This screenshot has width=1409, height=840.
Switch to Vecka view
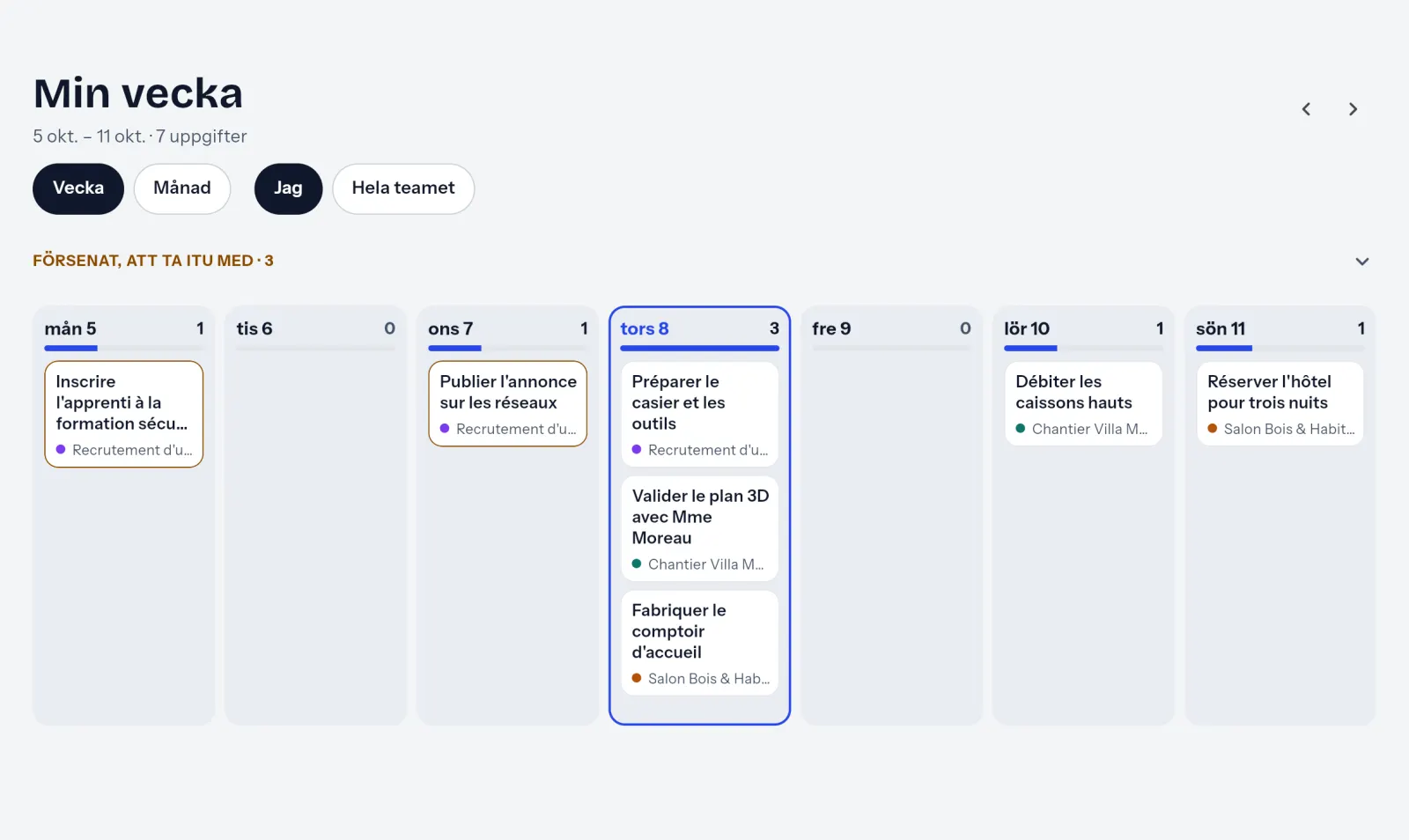78,188
